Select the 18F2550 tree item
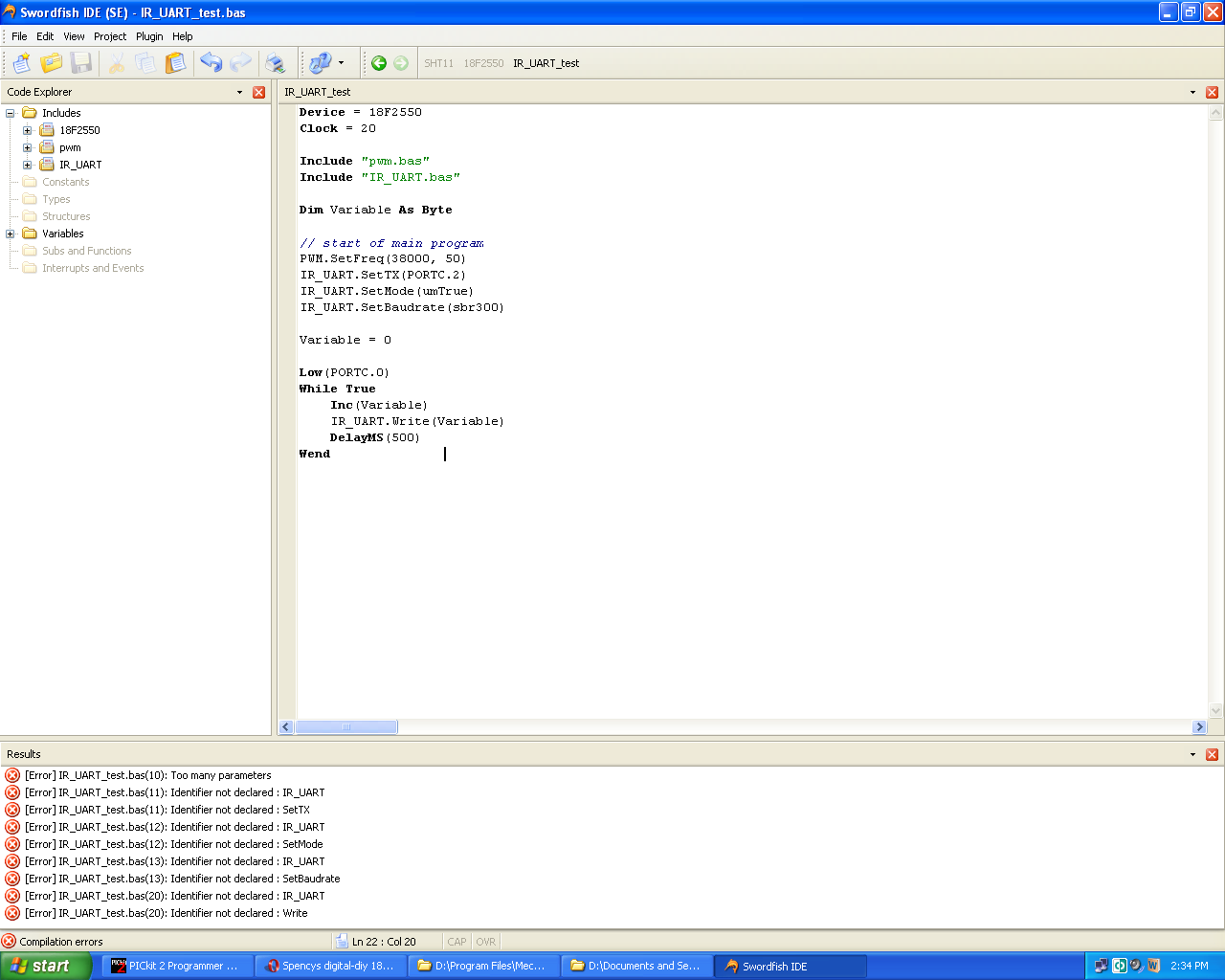1225x980 pixels. click(x=79, y=130)
